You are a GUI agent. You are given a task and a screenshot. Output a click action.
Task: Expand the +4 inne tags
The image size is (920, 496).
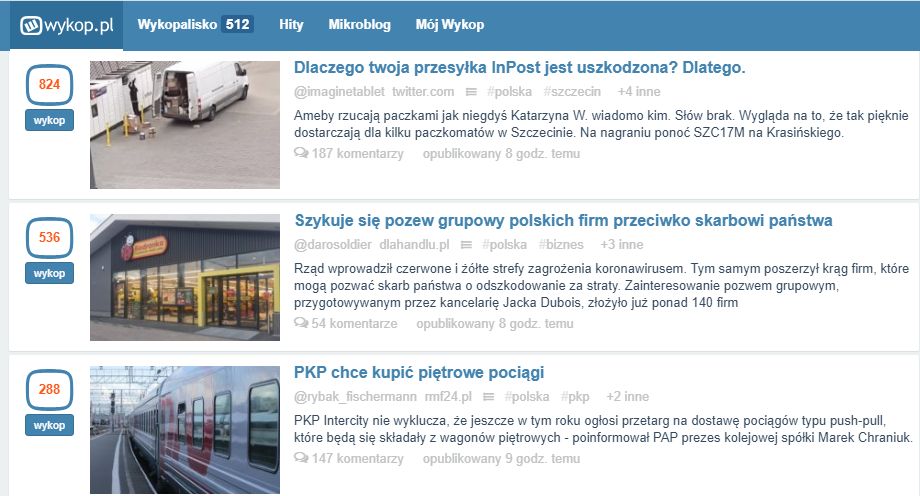point(638,92)
